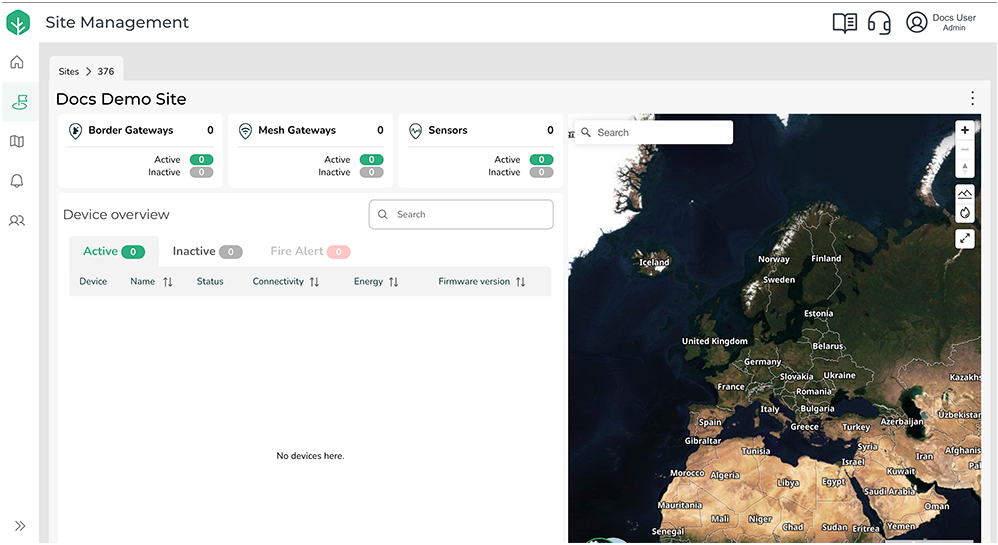998x545 pixels.
Task: Sort devices by Firmware version
Action: coord(520,282)
